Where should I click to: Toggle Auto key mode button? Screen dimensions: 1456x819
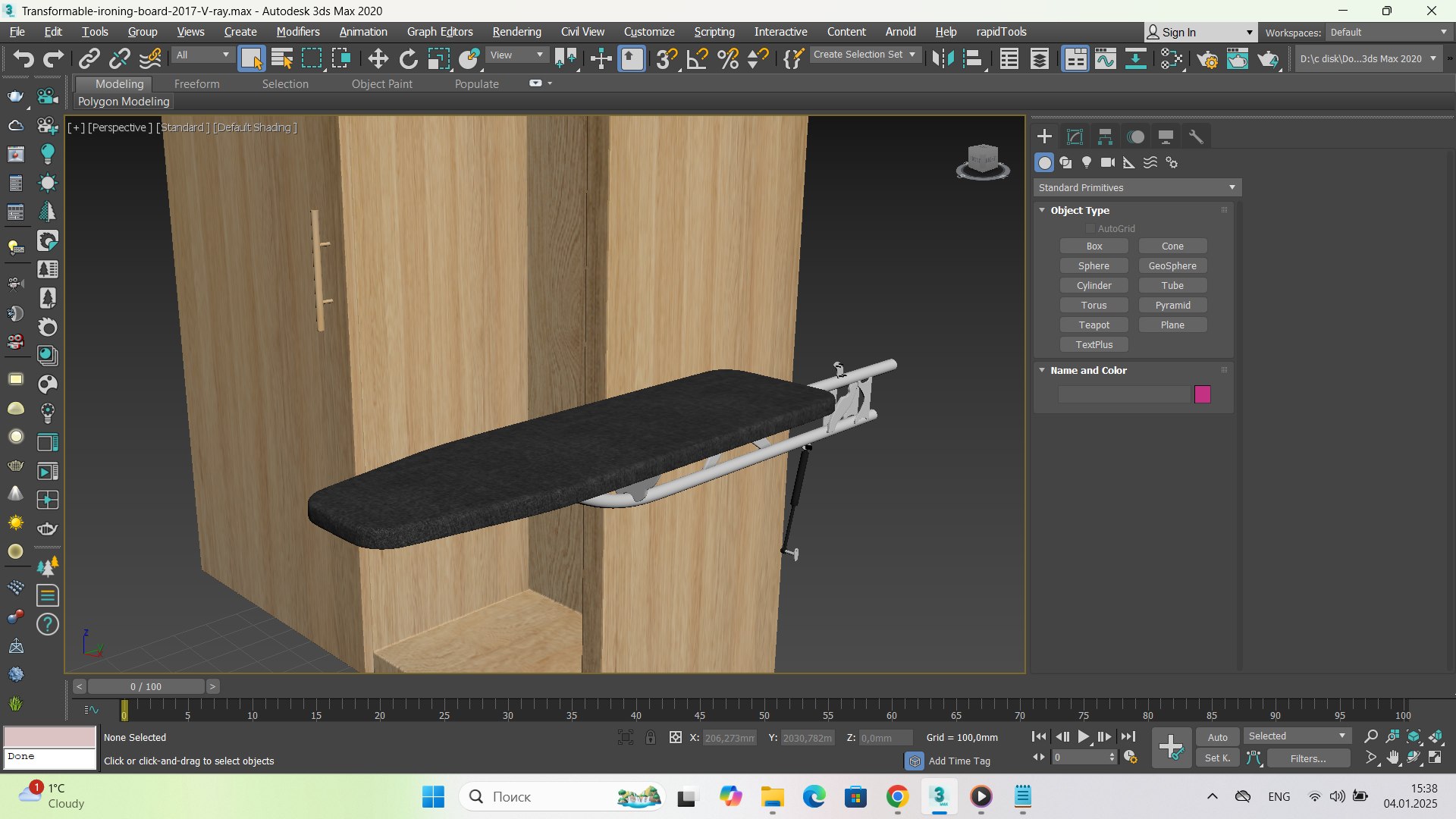(x=1218, y=737)
